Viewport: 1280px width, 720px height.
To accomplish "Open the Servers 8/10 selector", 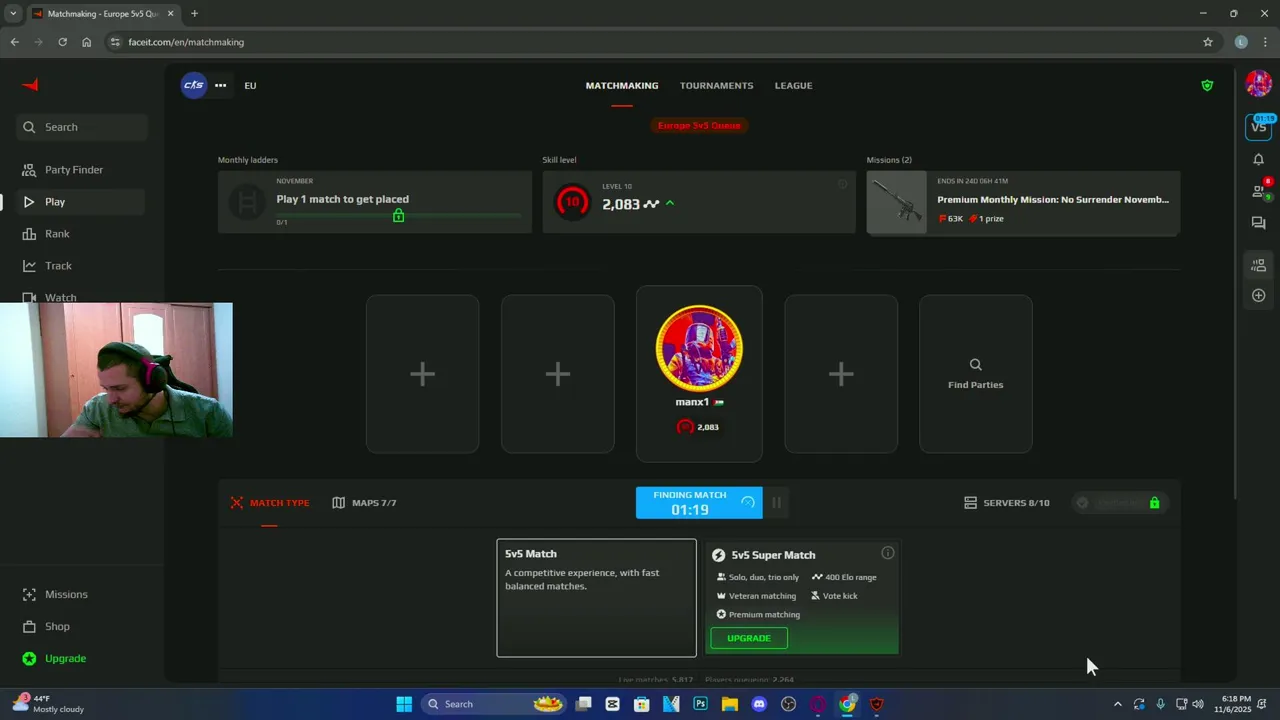I will (x=1007, y=503).
